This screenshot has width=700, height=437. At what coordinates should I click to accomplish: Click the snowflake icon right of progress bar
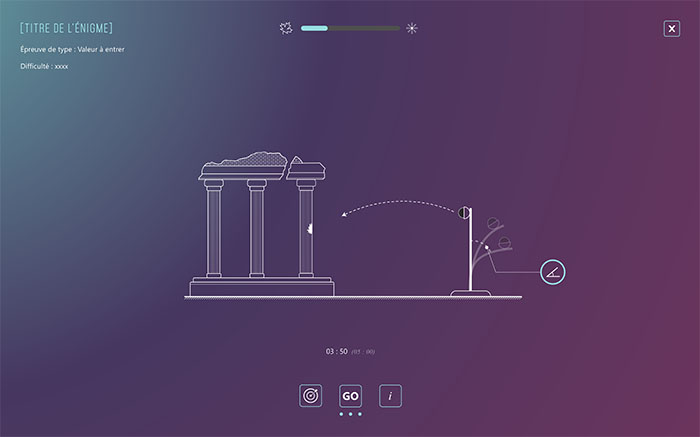(411, 28)
